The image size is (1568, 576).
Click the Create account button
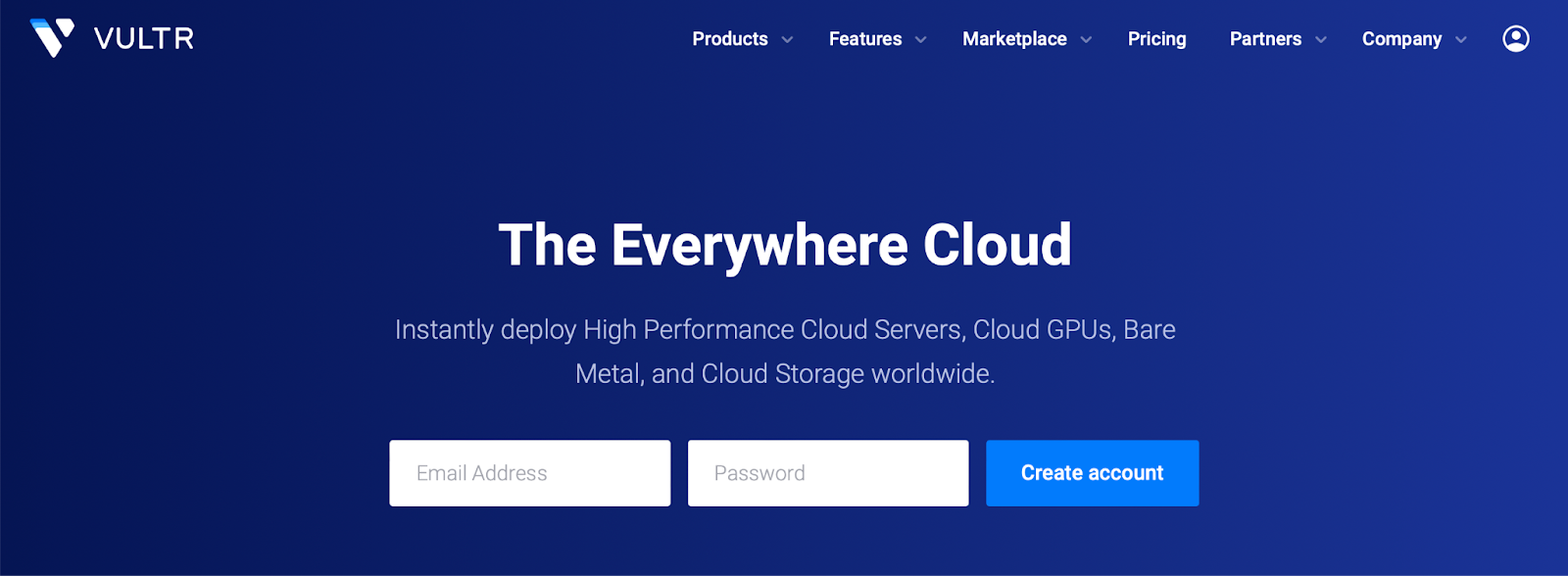(1093, 473)
